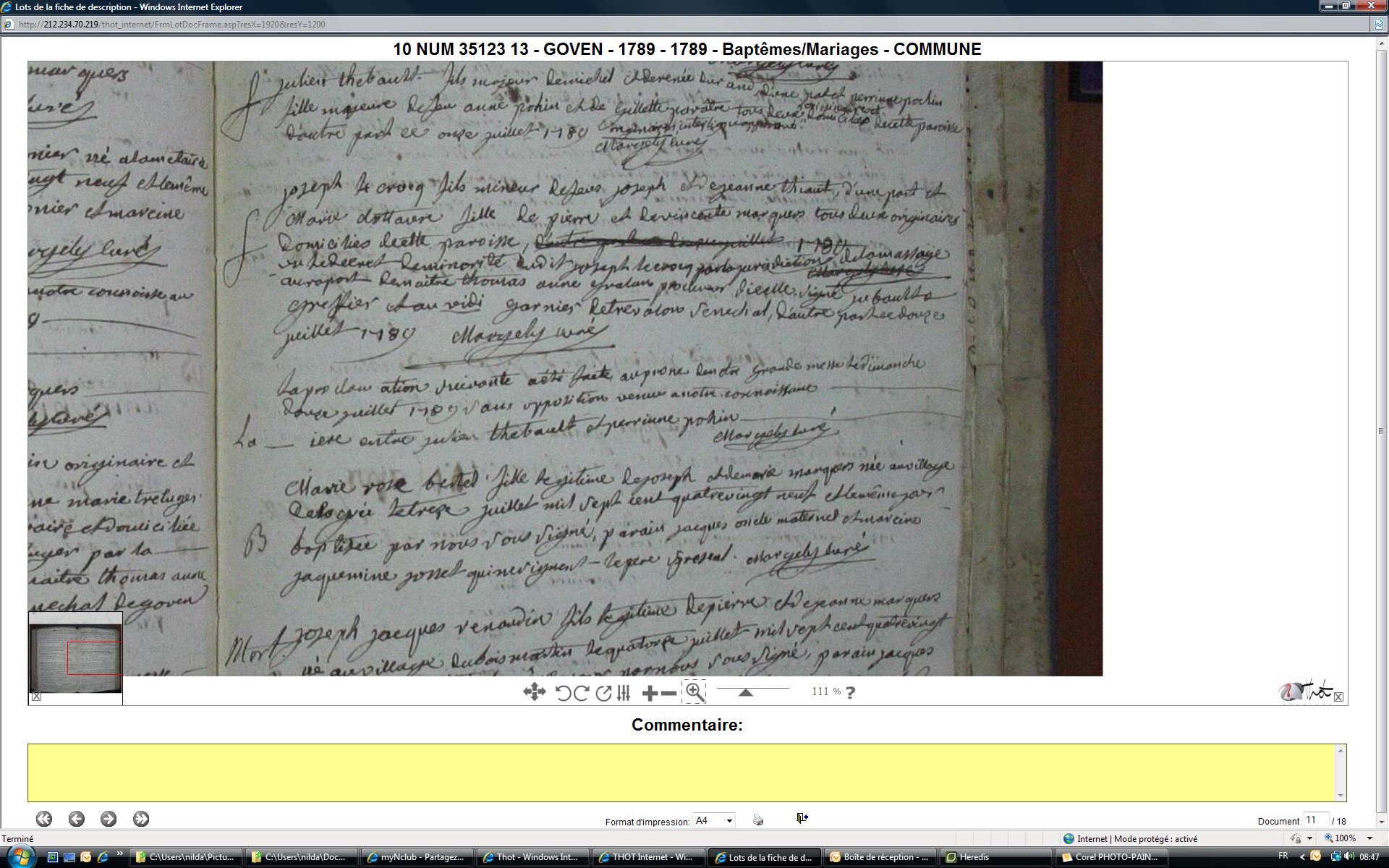
Task: Print the document with printer icon
Action: (x=757, y=820)
